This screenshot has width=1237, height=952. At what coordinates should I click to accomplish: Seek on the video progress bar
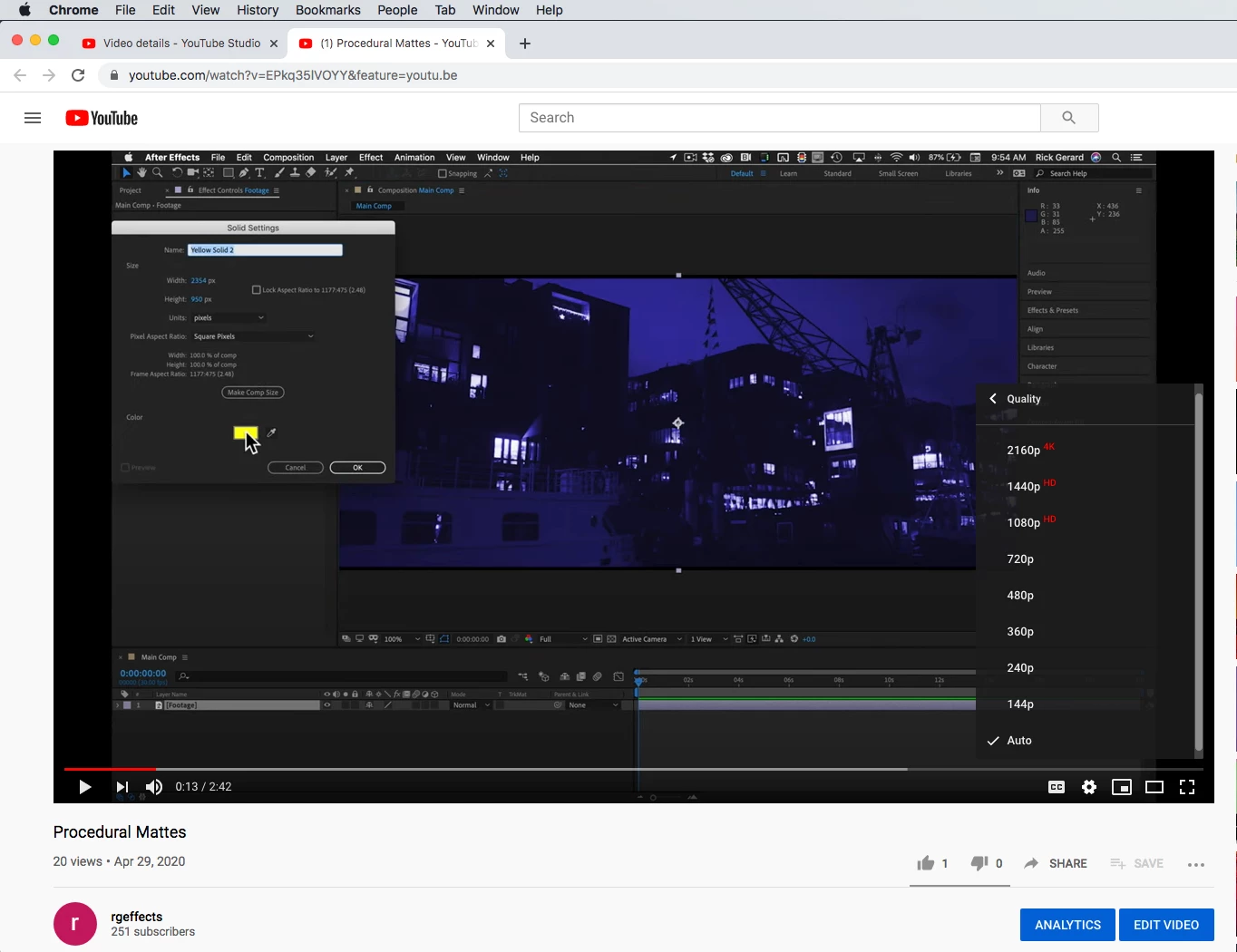(633, 769)
